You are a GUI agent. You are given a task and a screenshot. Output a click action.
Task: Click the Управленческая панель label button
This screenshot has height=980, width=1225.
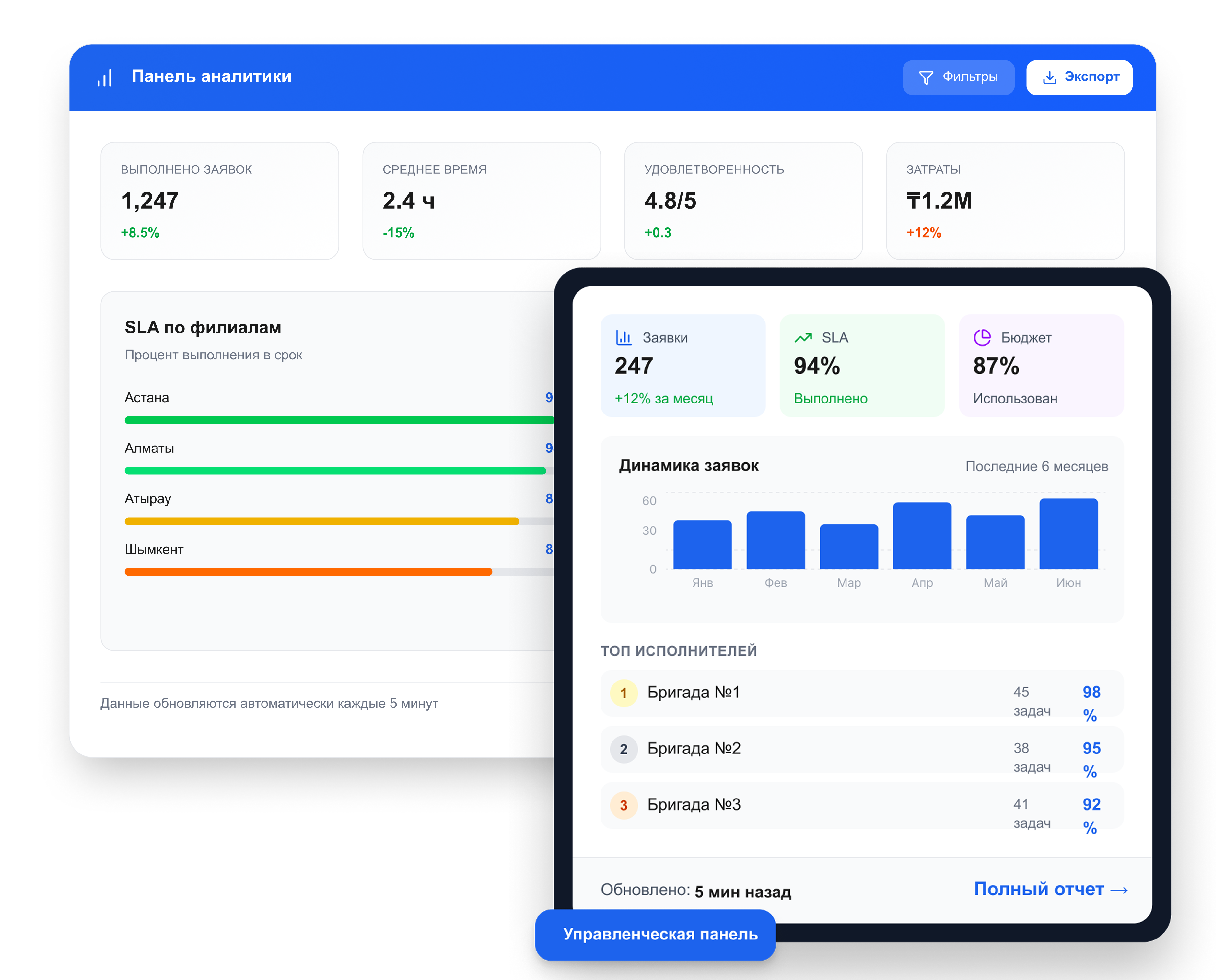(x=655, y=935)
